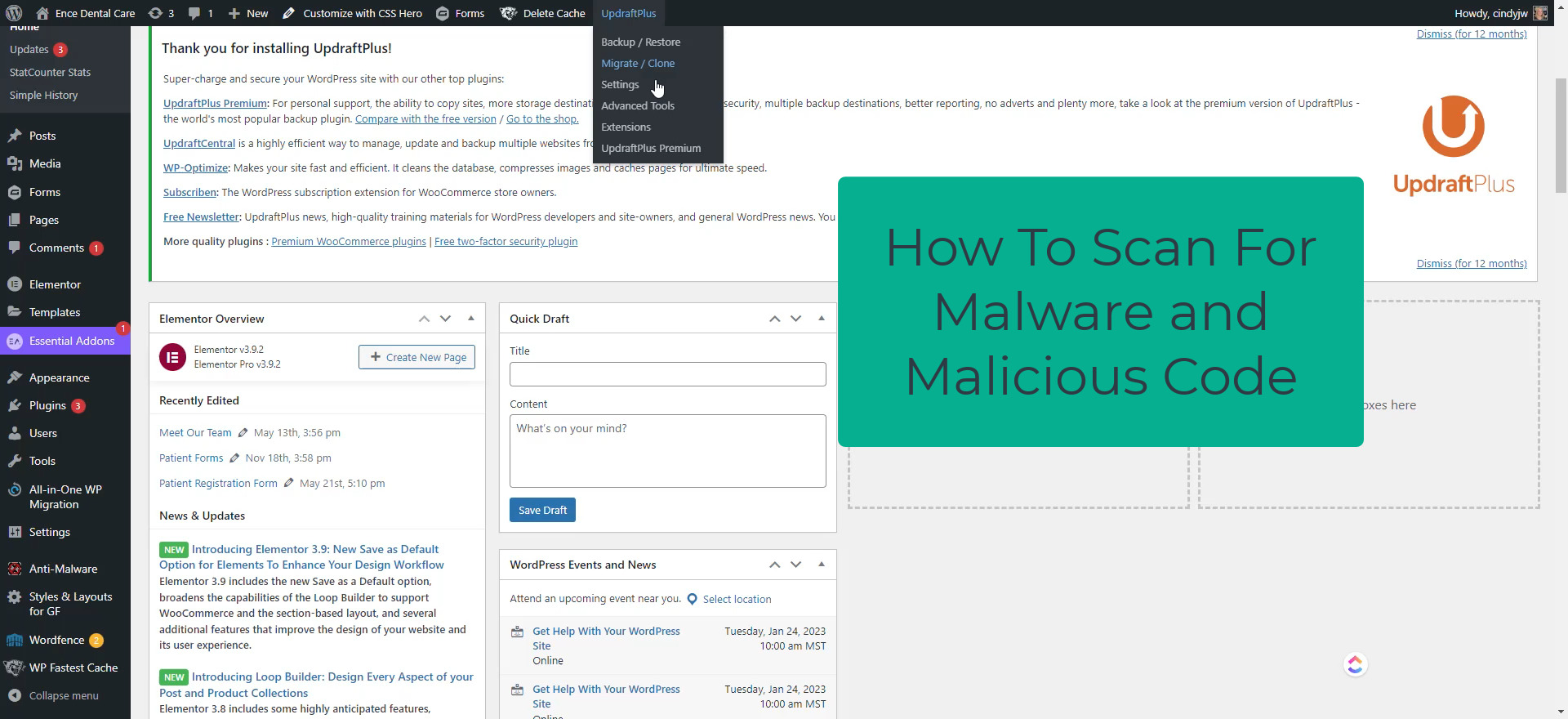The height and width of the screenshot is (719, 1568).
Task: Click the round Elementor logo in overview
Action: 172,357
